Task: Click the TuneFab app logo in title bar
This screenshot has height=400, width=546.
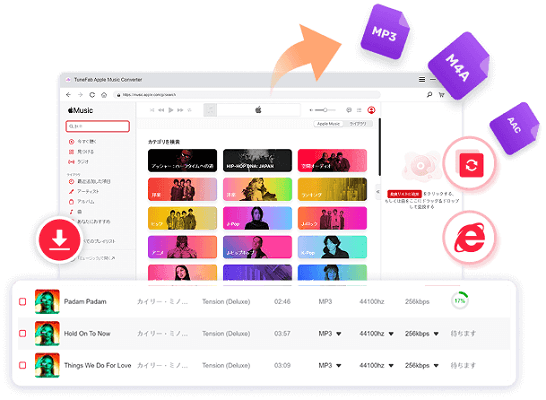Action: tap(68, 80)
